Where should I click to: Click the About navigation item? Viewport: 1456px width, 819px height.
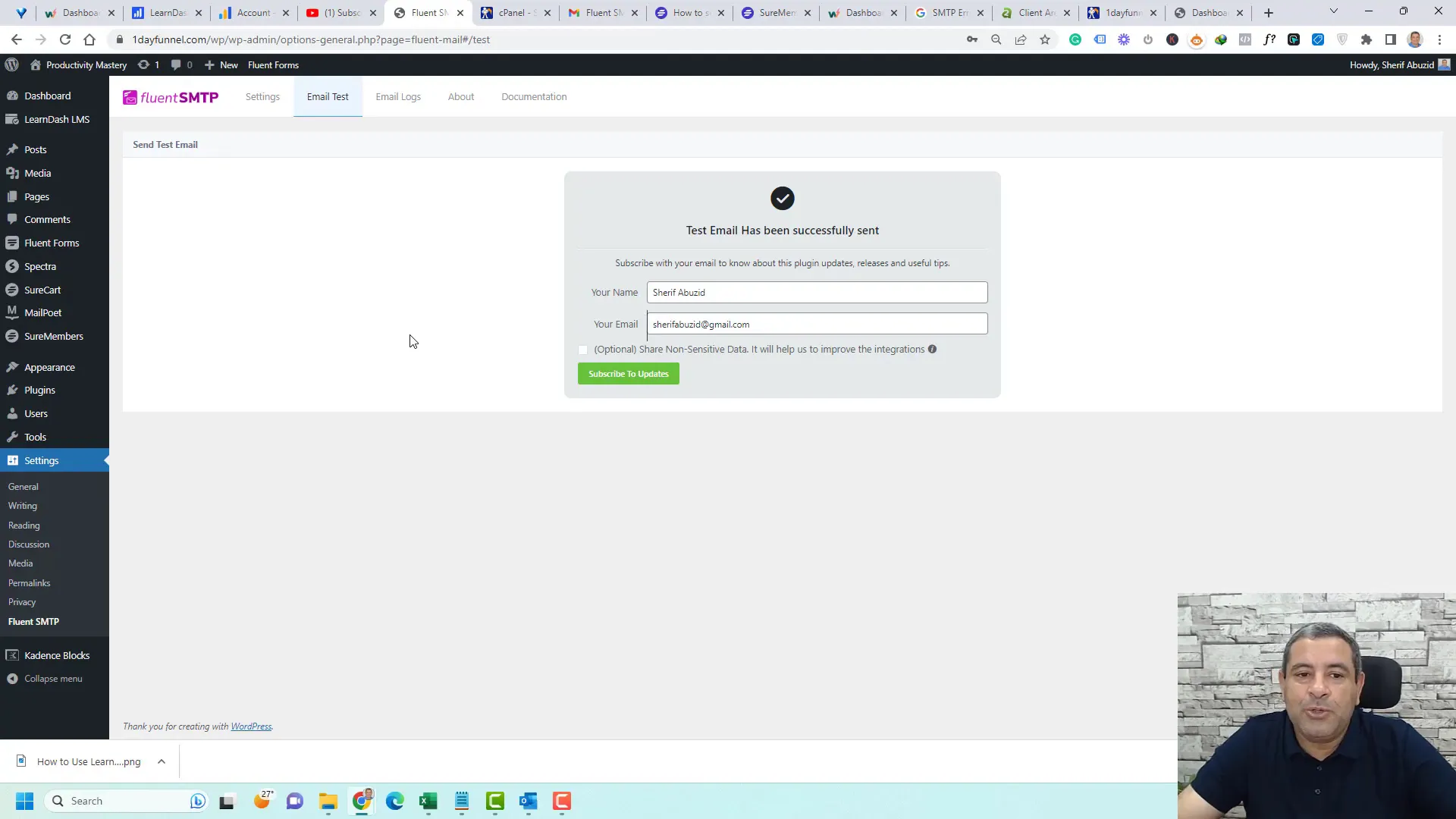pos(461,96)
